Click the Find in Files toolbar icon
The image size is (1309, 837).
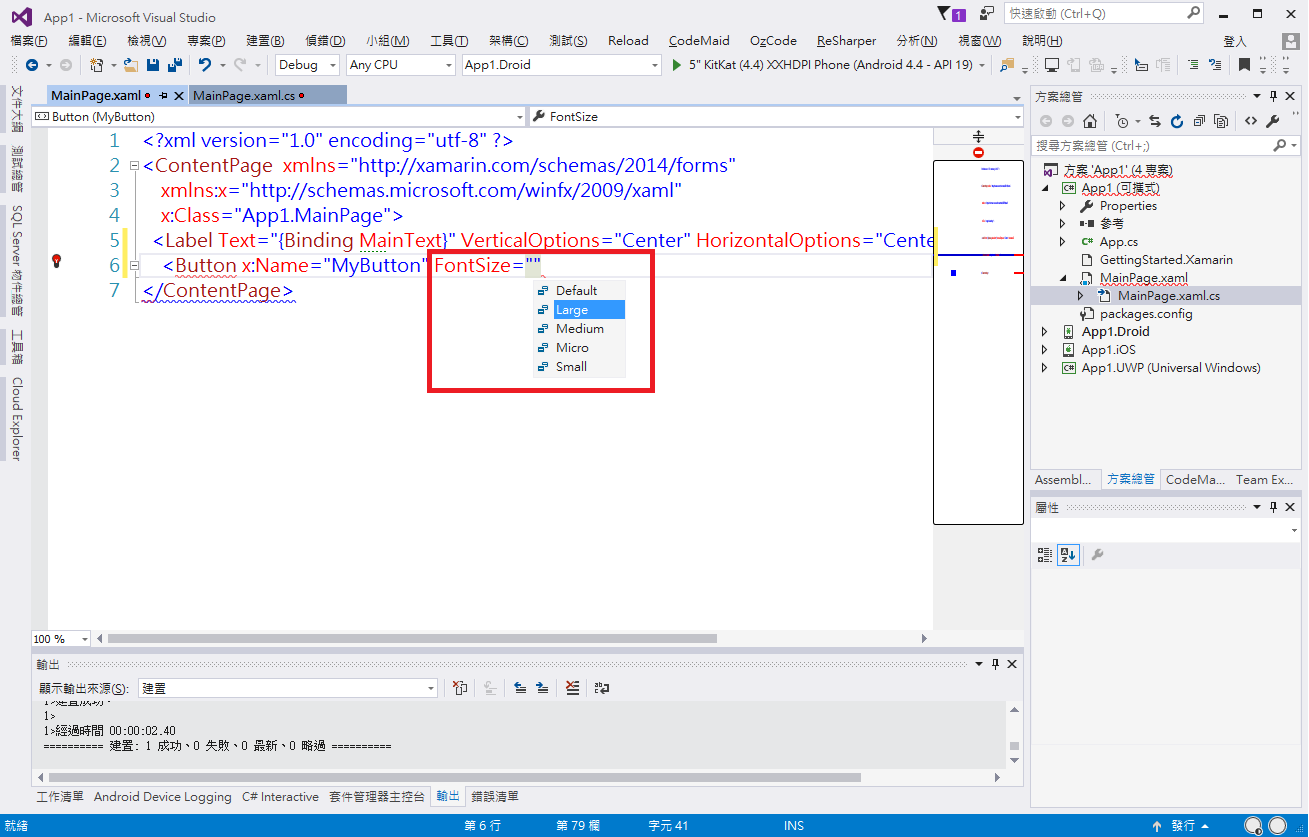point(1007,65)
